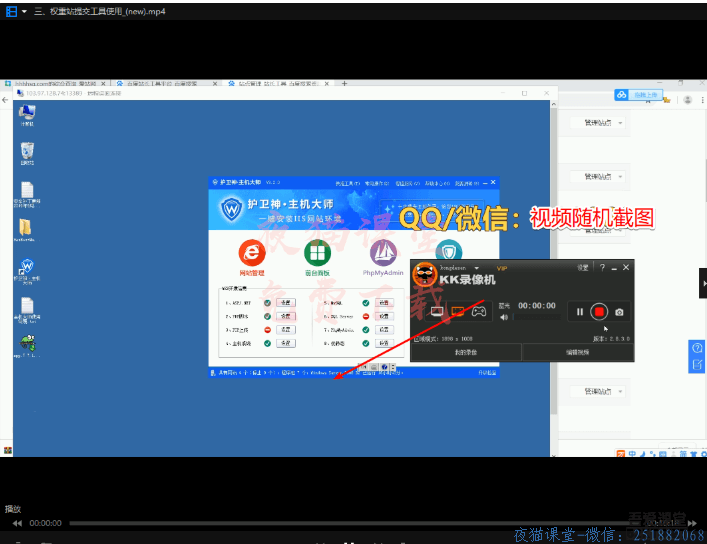The height and width of the screenshot is (544, 707).
Task: Open 我的录像 tab in KK录像机
Action: [x=466, y=352]
